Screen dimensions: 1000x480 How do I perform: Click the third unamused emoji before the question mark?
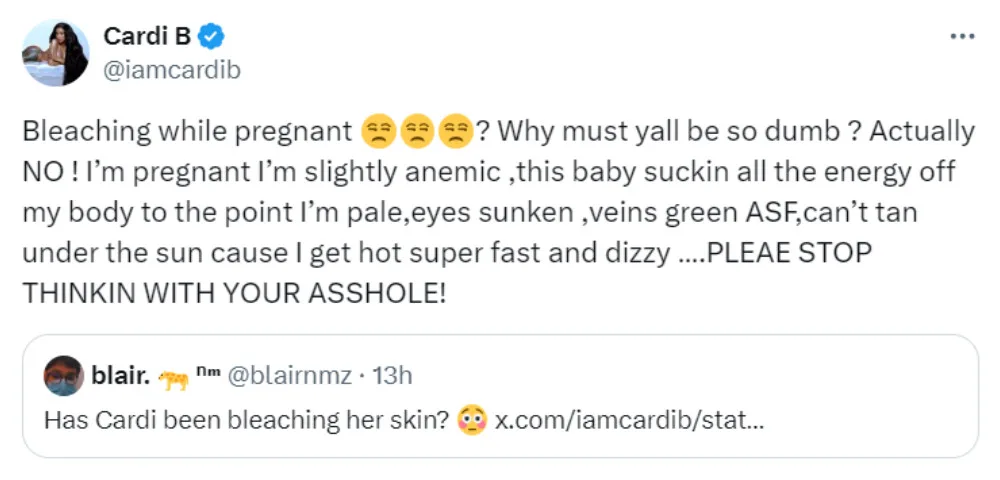click(x=455, y=132)
